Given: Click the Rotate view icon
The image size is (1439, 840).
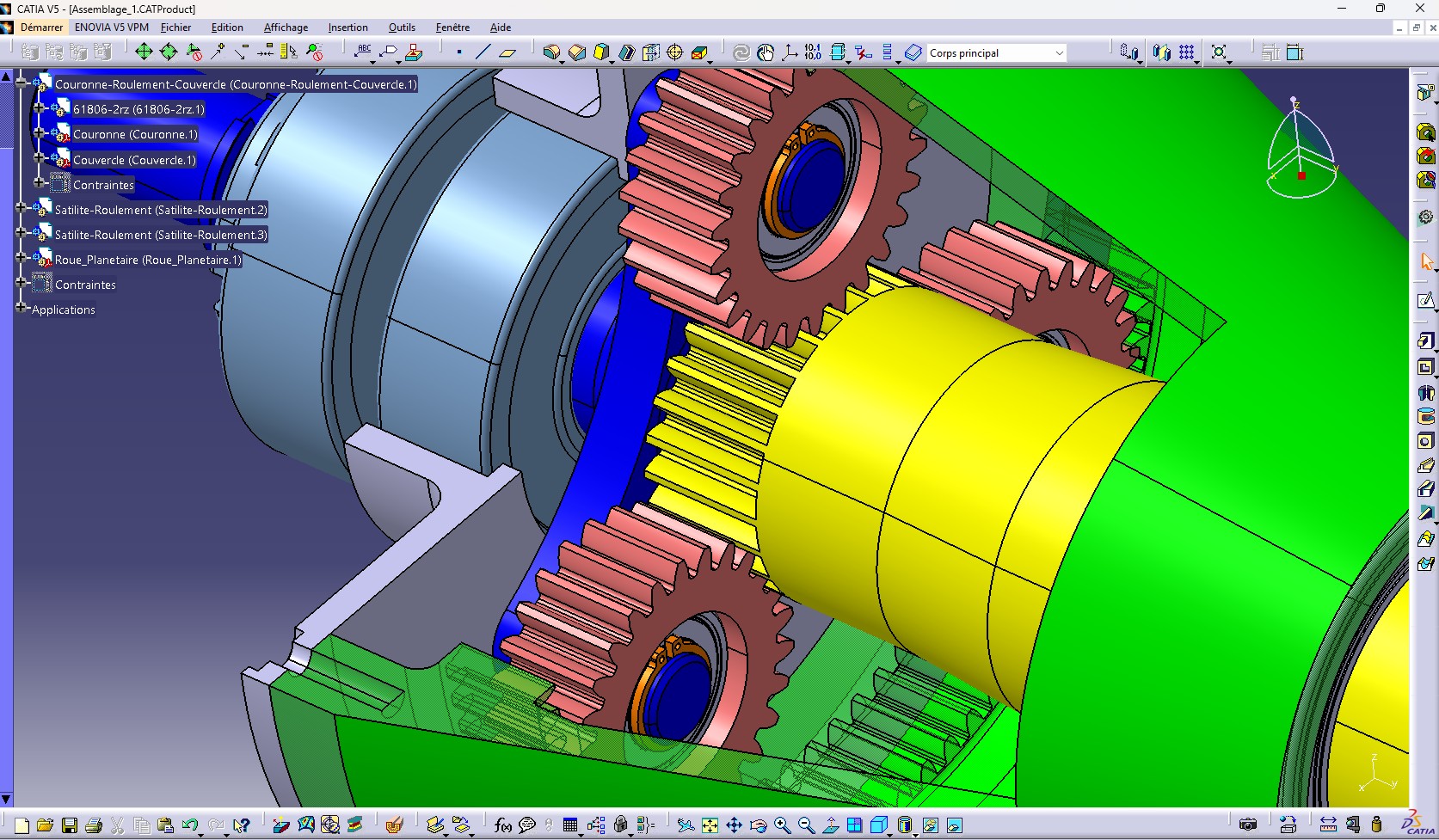Looking at the screenshot, I should (x=758, y=825).
